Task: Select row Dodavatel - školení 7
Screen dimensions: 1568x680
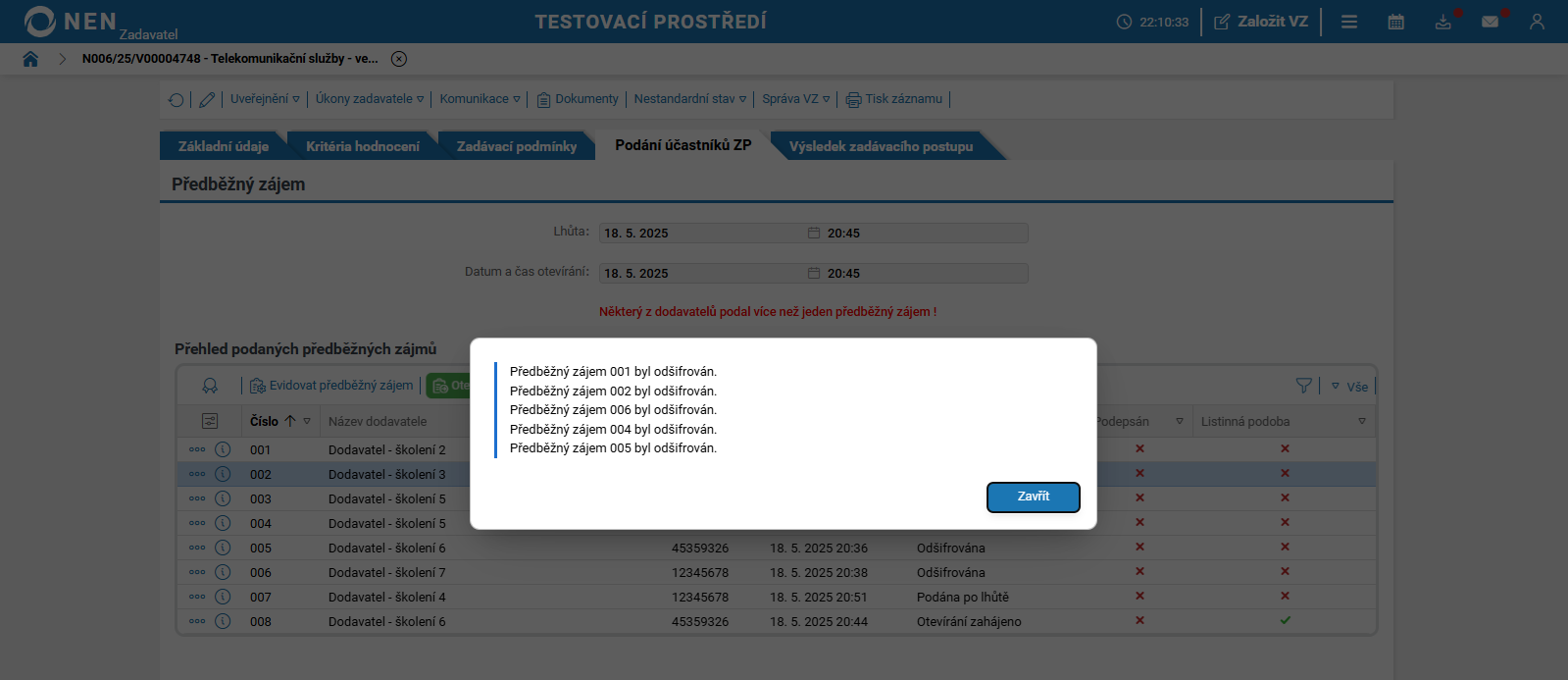Action: [x=777, y=572]
